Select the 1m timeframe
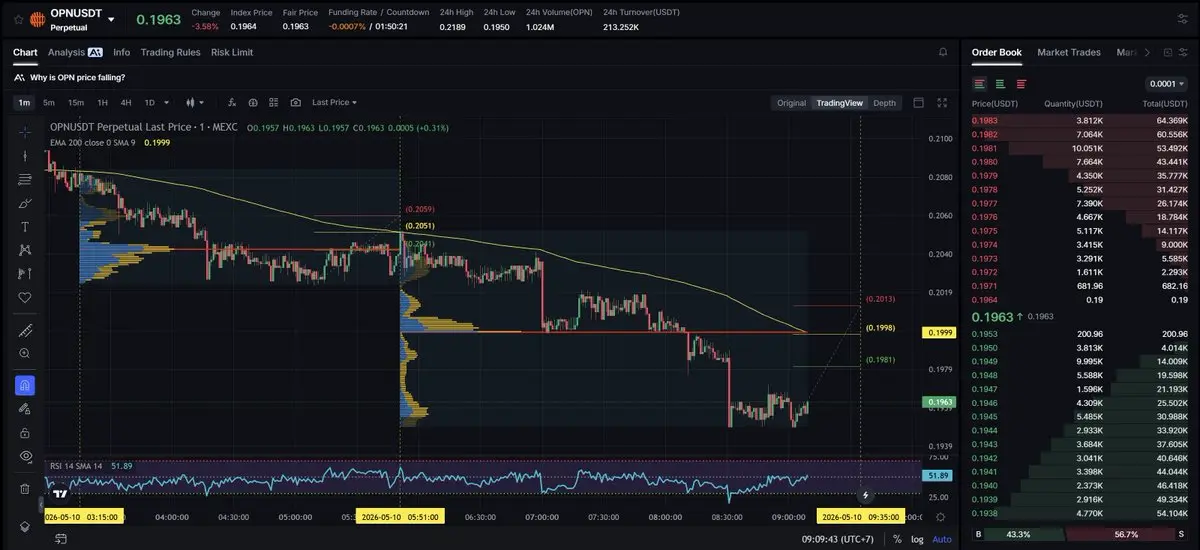Image resolution: width=1200 pixels, height=550 pixels. (24, 102)
